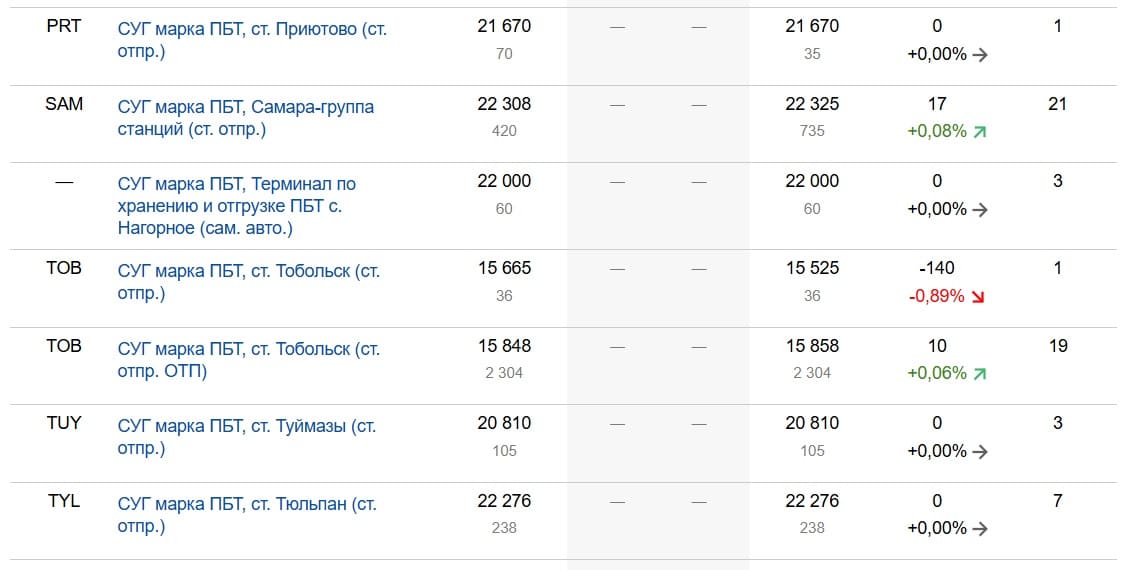This screenshot has height=570, width=1127.
Task: Select the PRT ticker code
Action: (64, 26)
